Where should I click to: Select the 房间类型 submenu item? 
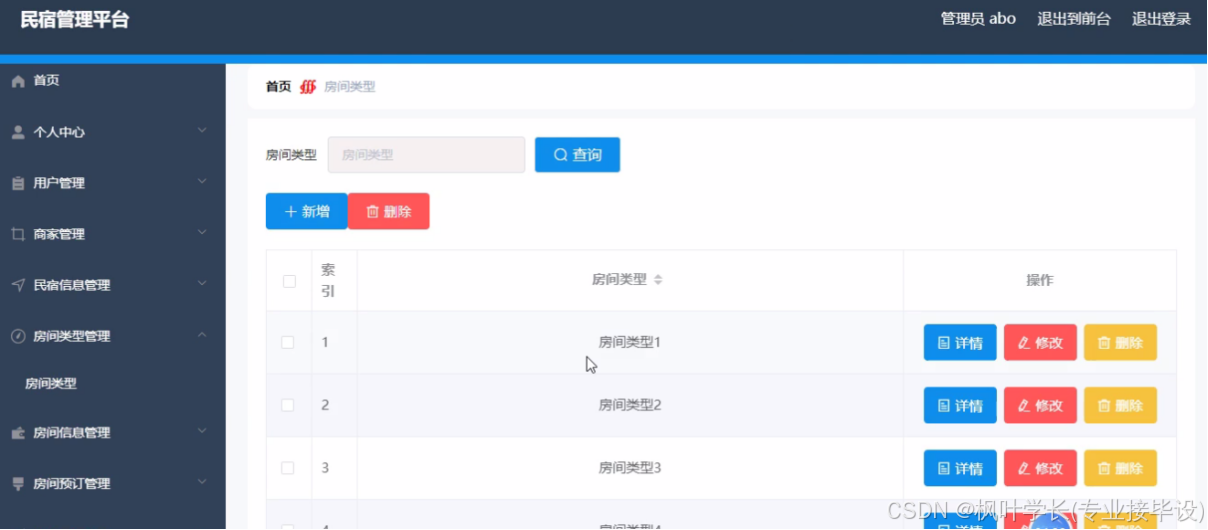51,383
